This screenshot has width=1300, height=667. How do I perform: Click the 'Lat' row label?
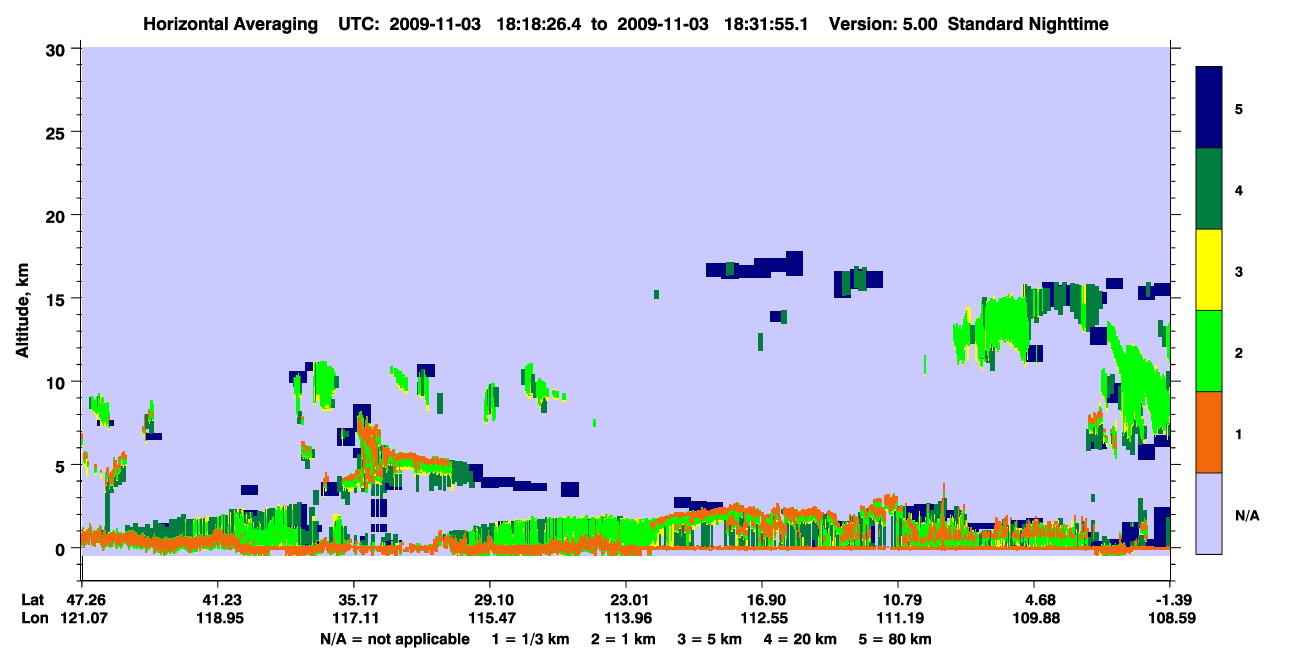tap(31, 600)
